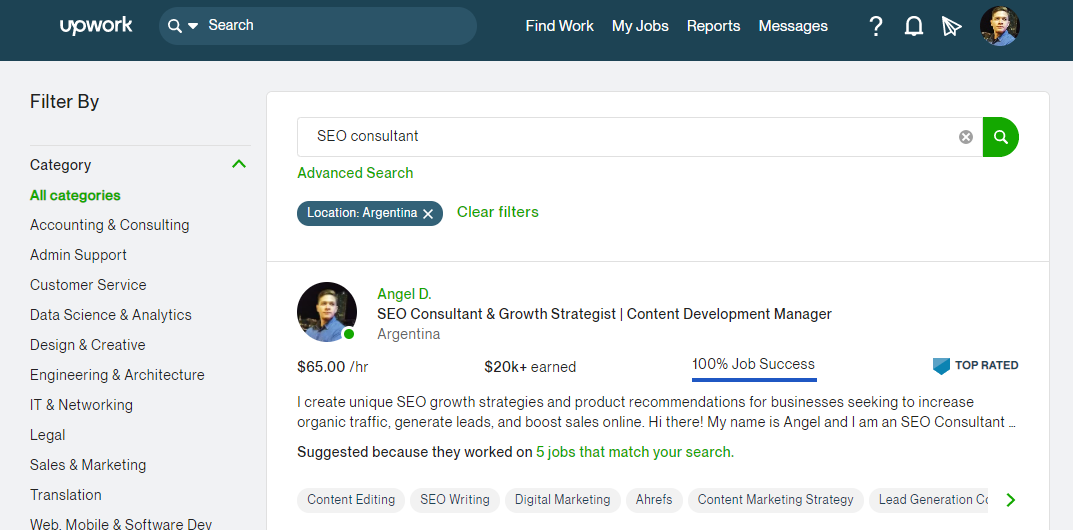The width and height of the screenshot is (1073, 530).
Task: Clear the SEO consultant search text
Action: [966, 137]
